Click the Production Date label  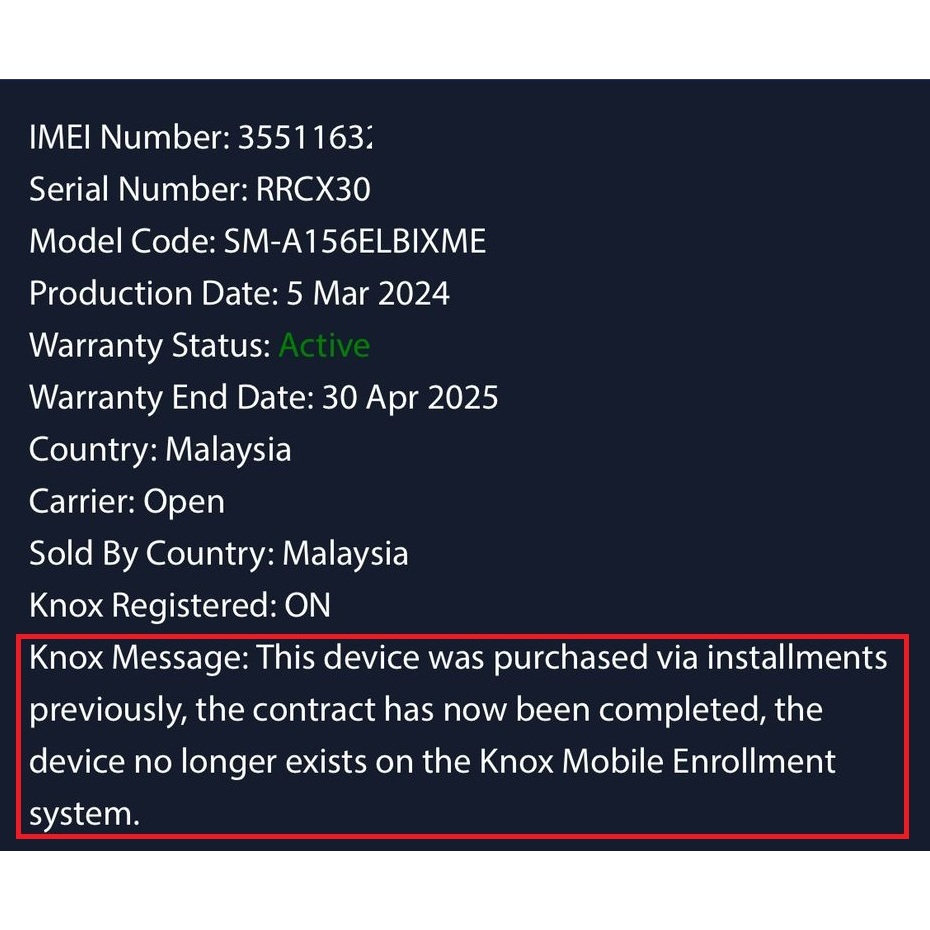152,293
